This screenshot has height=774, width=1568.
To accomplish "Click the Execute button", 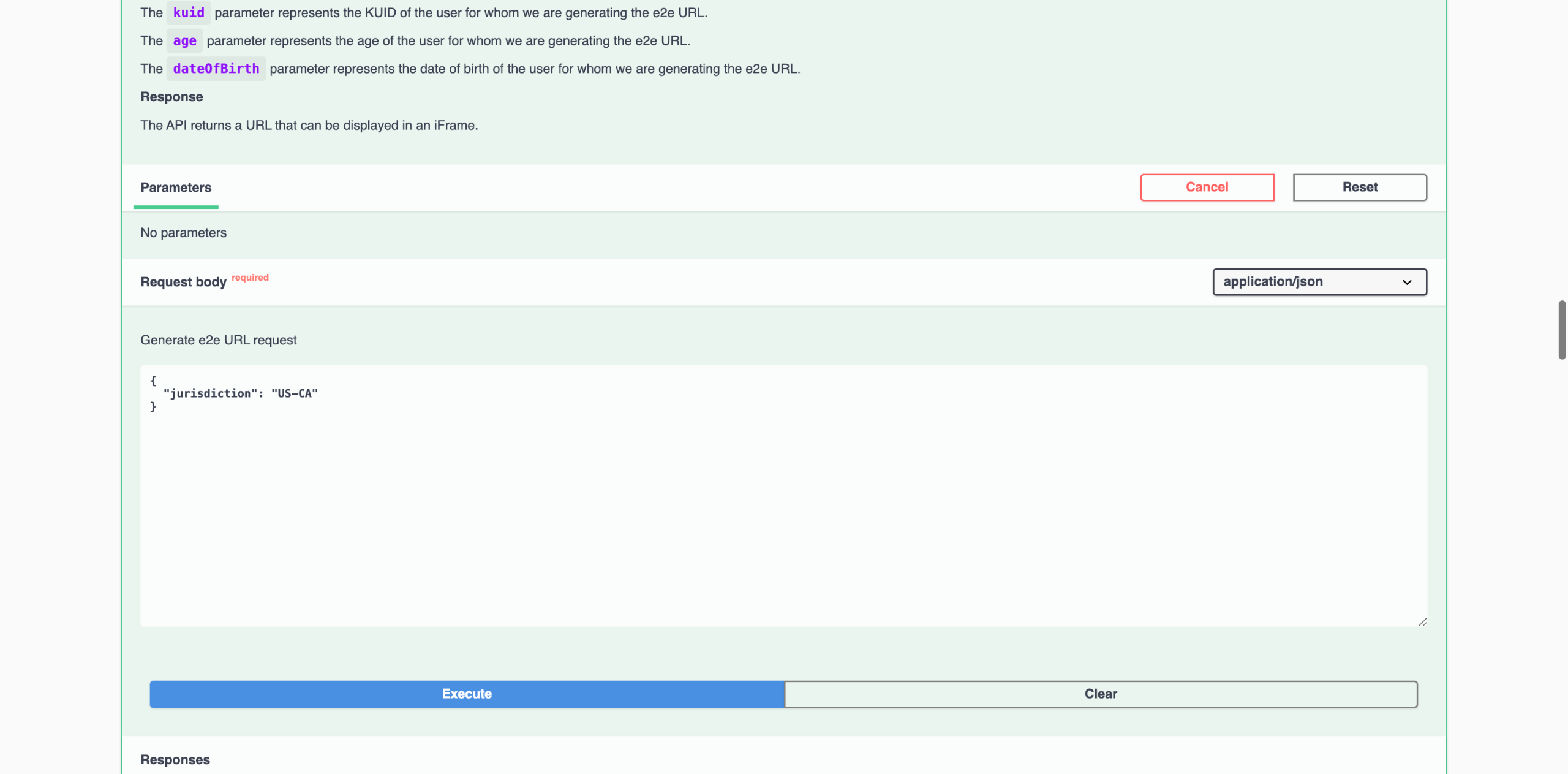I will (x=467, y=694).
